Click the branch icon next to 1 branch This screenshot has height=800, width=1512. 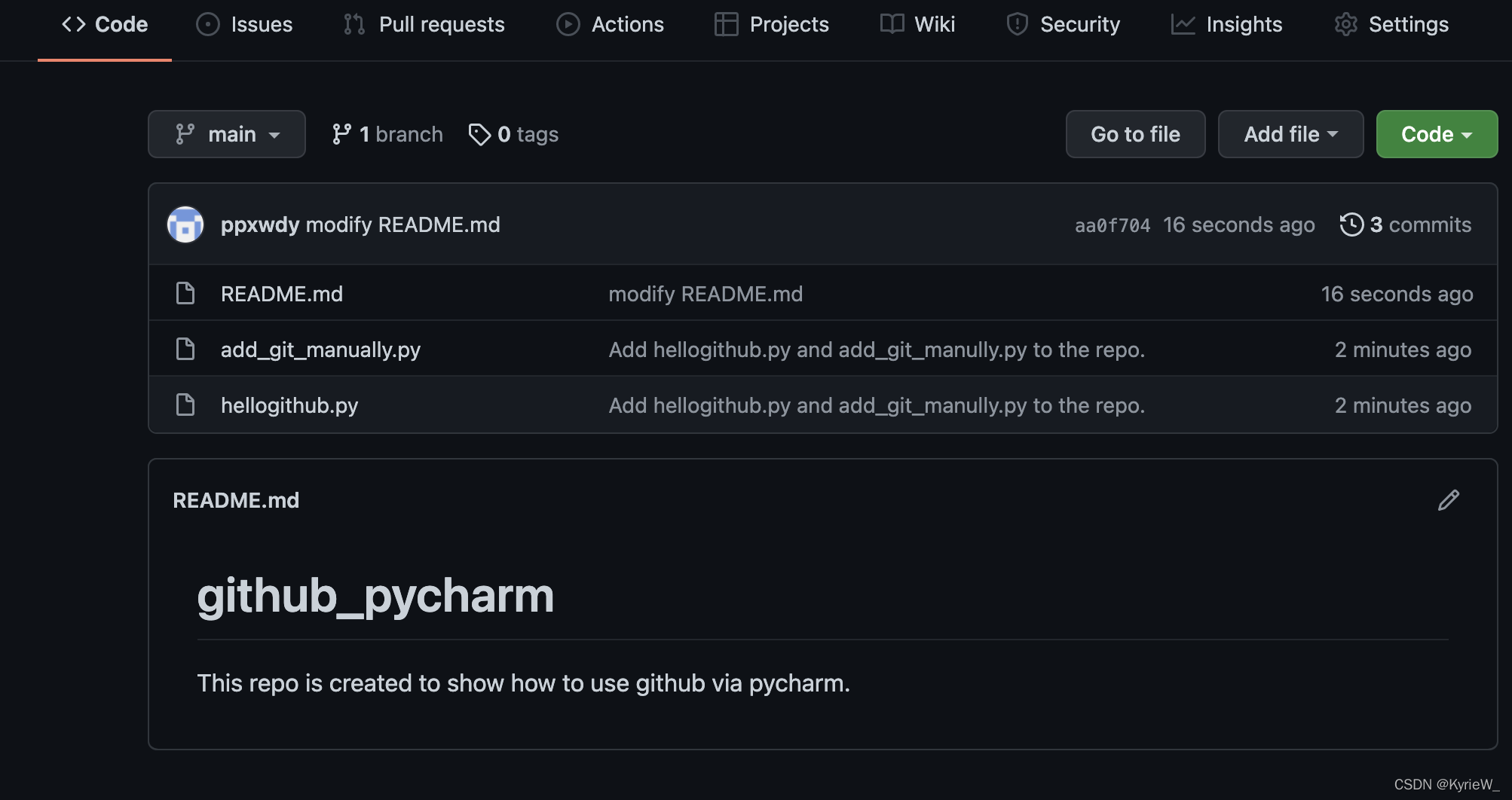coord(341,134)
